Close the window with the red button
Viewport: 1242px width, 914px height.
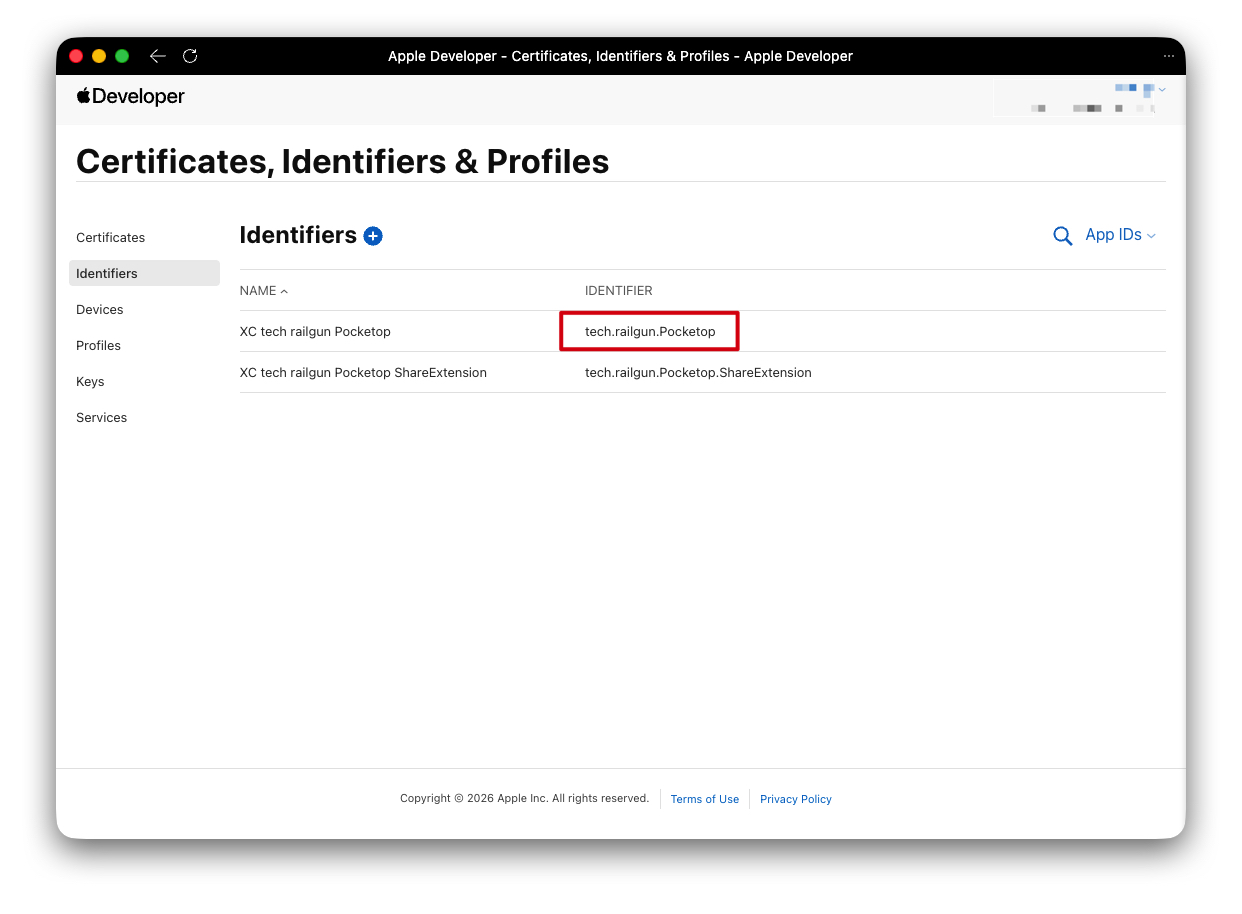(76, 56)
